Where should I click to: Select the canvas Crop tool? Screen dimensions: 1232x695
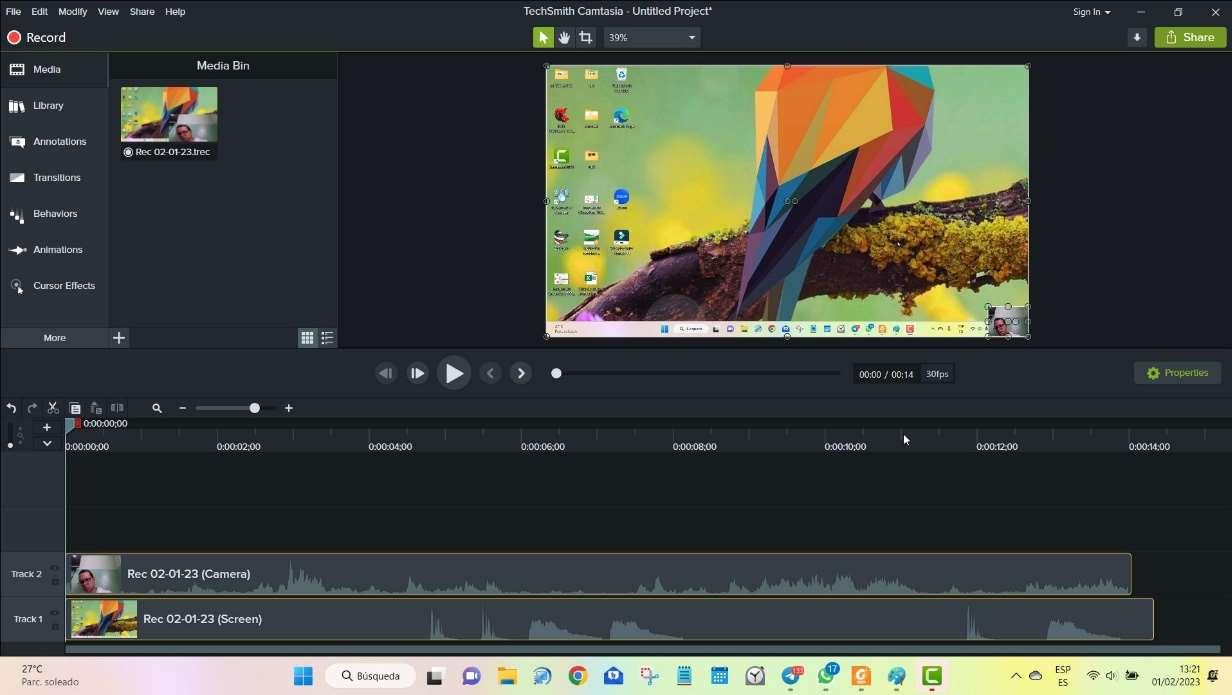pos(586,37)
